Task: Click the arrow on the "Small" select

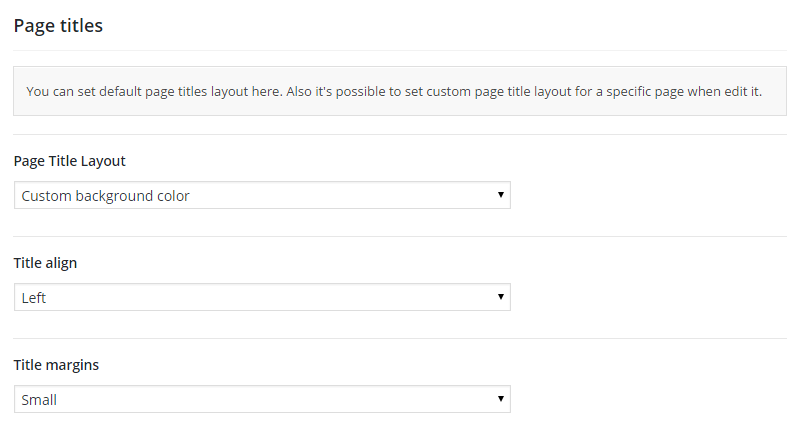Action: (x=500, y=400)
